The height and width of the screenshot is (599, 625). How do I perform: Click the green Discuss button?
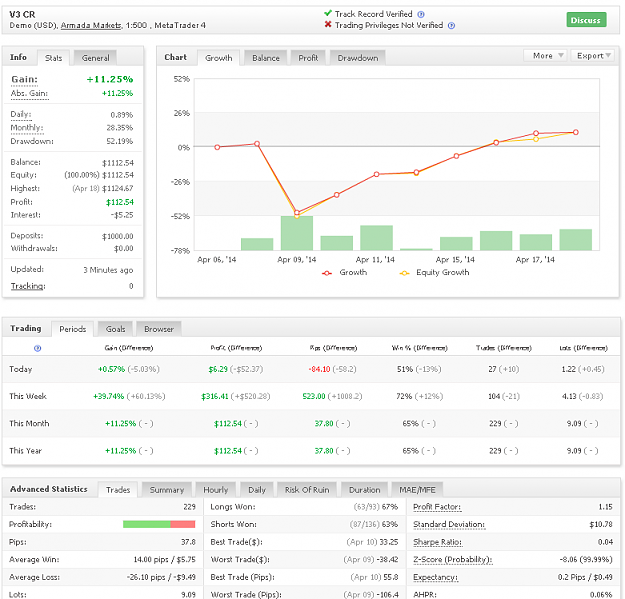(x=586, y=20)
